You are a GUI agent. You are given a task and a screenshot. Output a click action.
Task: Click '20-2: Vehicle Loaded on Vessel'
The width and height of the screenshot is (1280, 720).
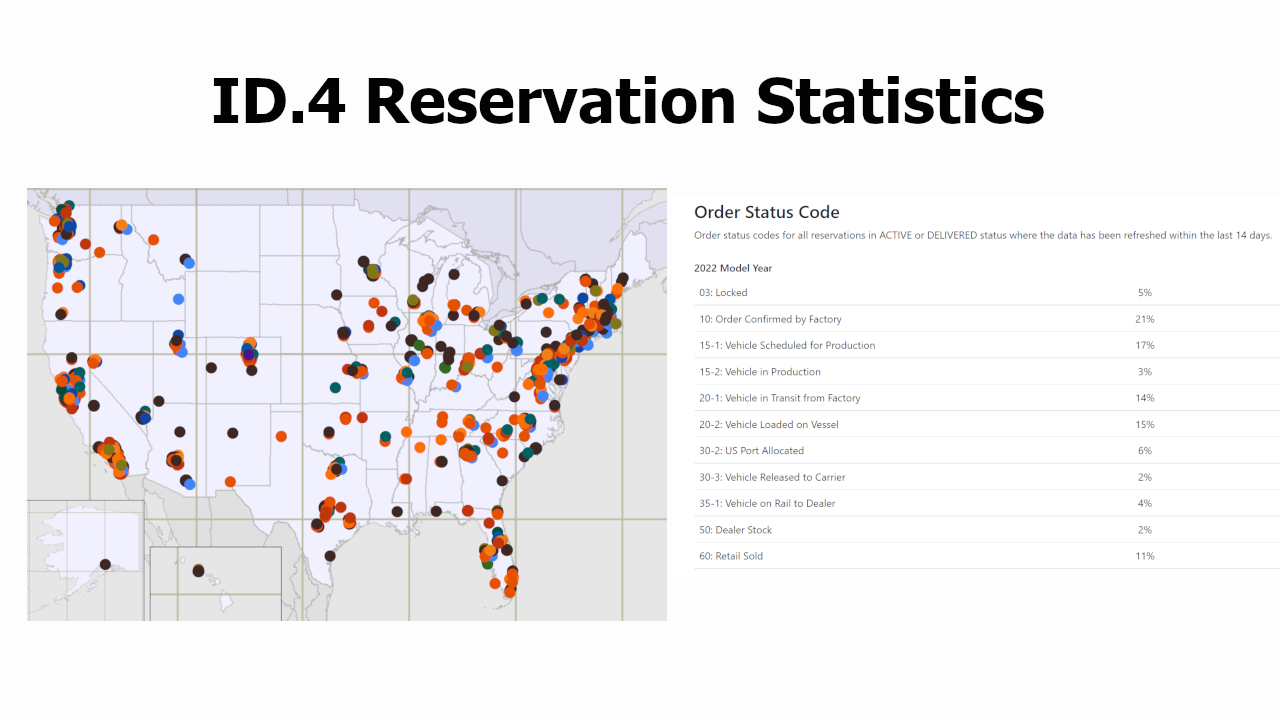coord(769,425)
